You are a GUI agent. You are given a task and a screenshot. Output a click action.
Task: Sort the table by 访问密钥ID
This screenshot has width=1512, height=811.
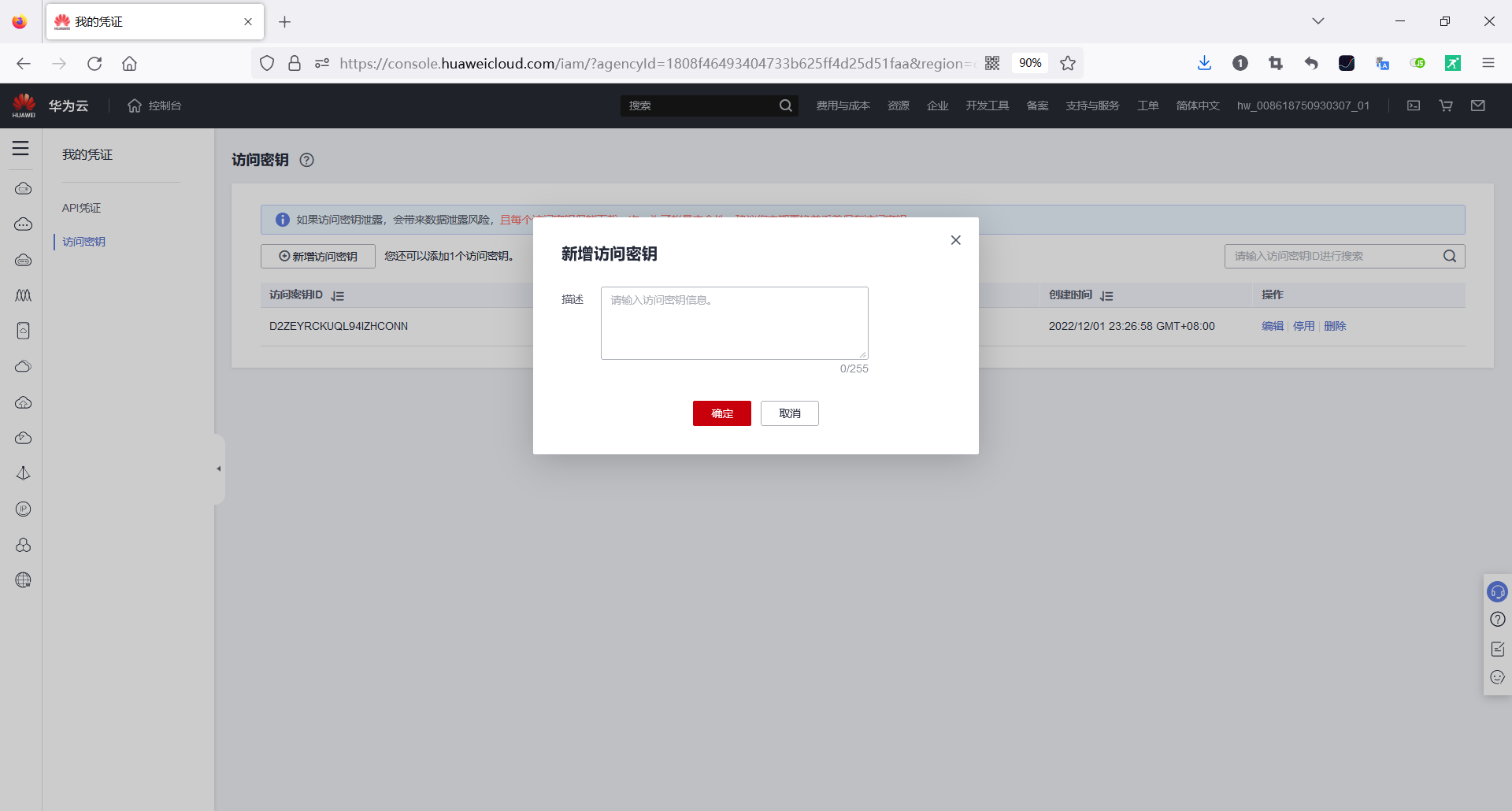(x=338, y=295)
